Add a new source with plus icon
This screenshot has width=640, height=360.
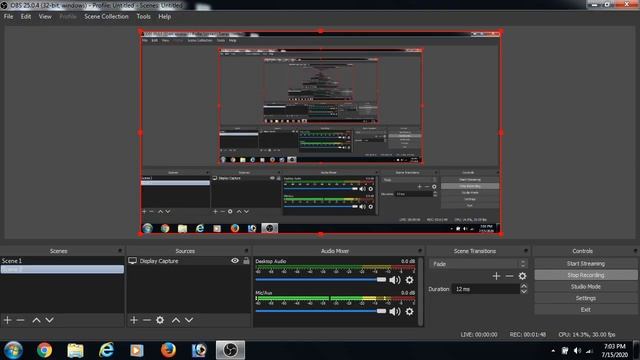(x=134, y=320)
